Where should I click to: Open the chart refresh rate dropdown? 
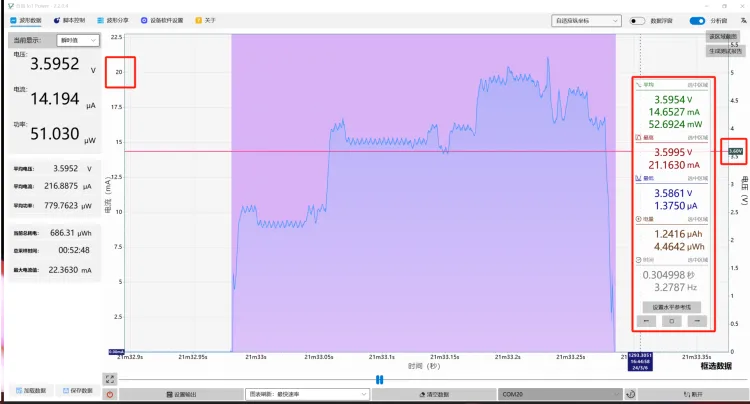307,394
